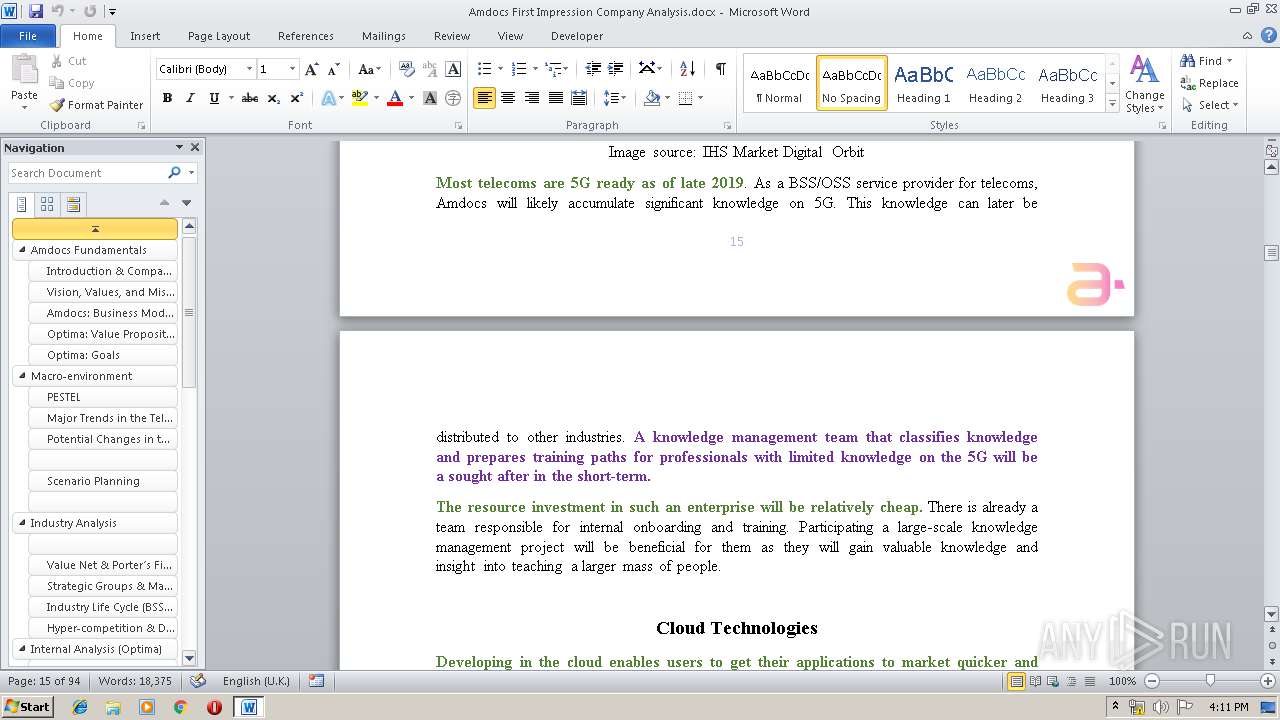
Task: Click Undo in Quick Access Toolbar
Action: tap(58, 11)
